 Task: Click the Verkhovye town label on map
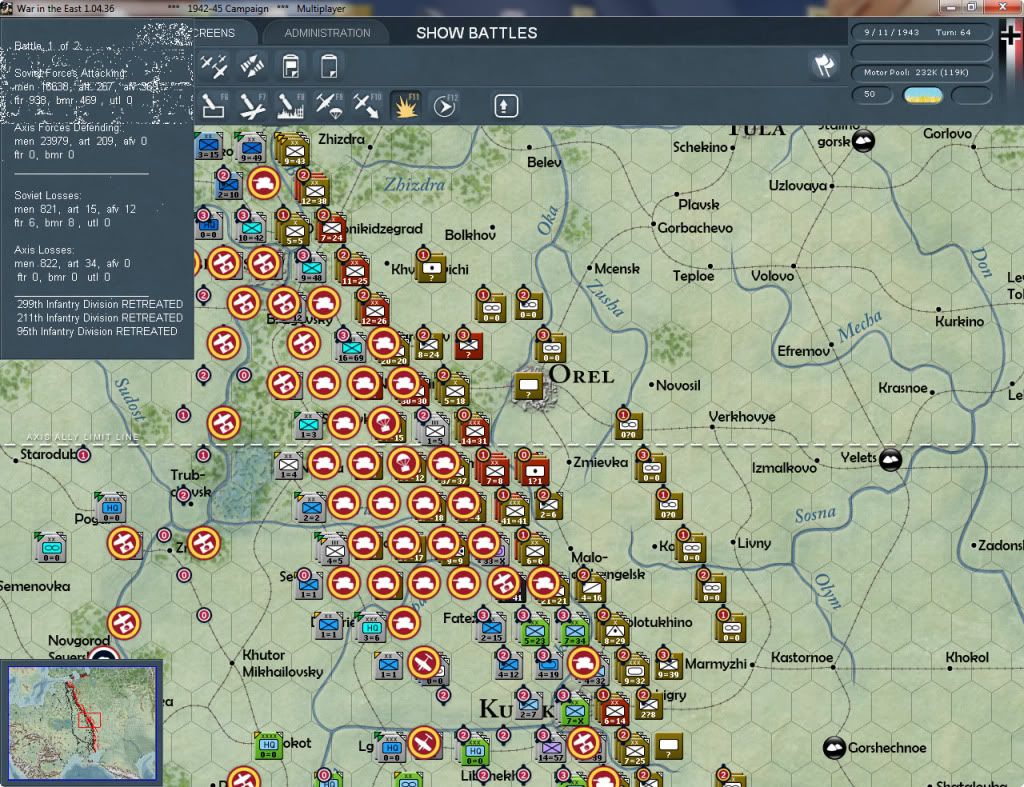click(x=742, y=417)
